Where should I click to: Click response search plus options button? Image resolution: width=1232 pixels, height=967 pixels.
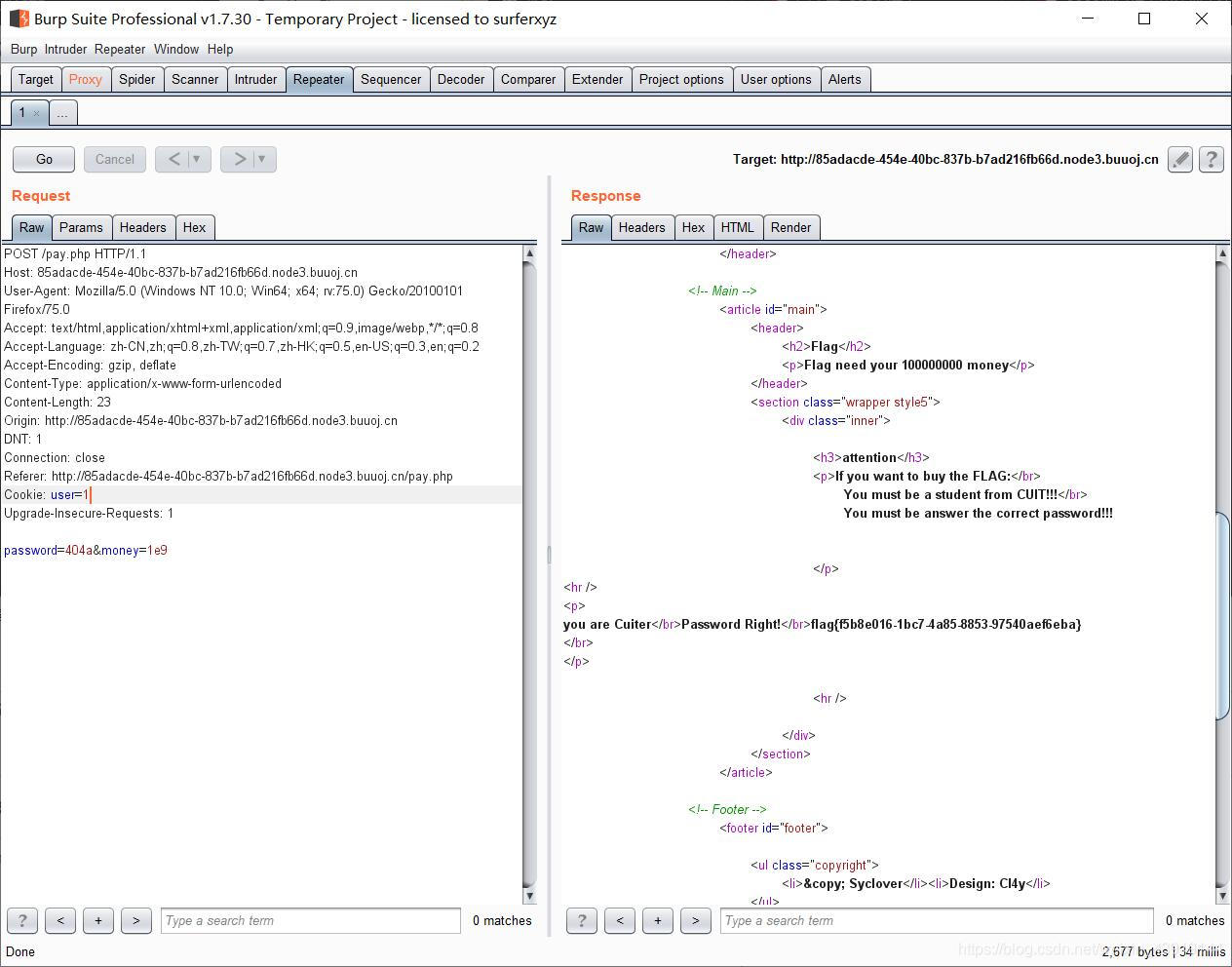(x=658, y=920)
